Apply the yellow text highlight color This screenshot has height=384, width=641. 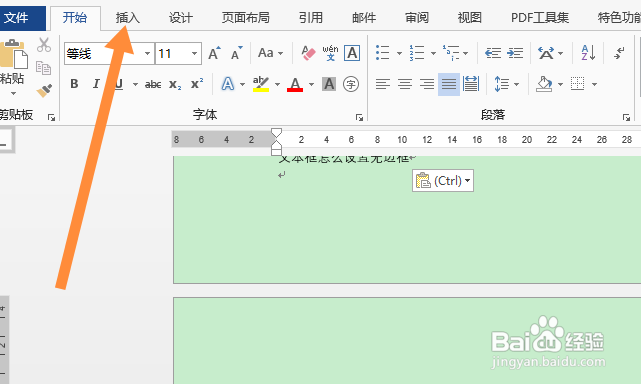pyautogui.click(x=261, y=84)
